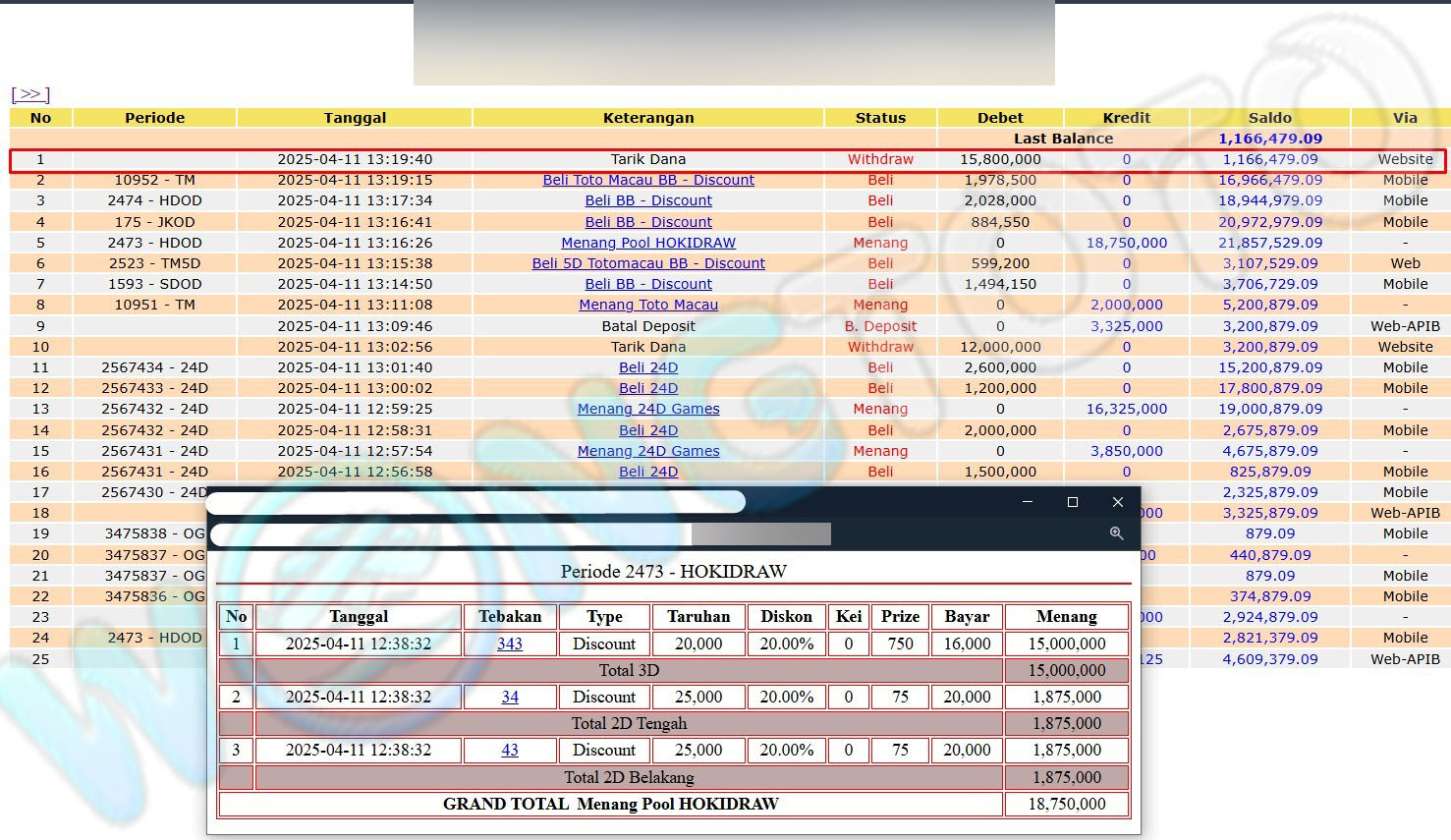Open Beli BB - Discount for period 2474 - HDOD
Viewport: 1451px width, 840px height.
(x=648, y=200)
